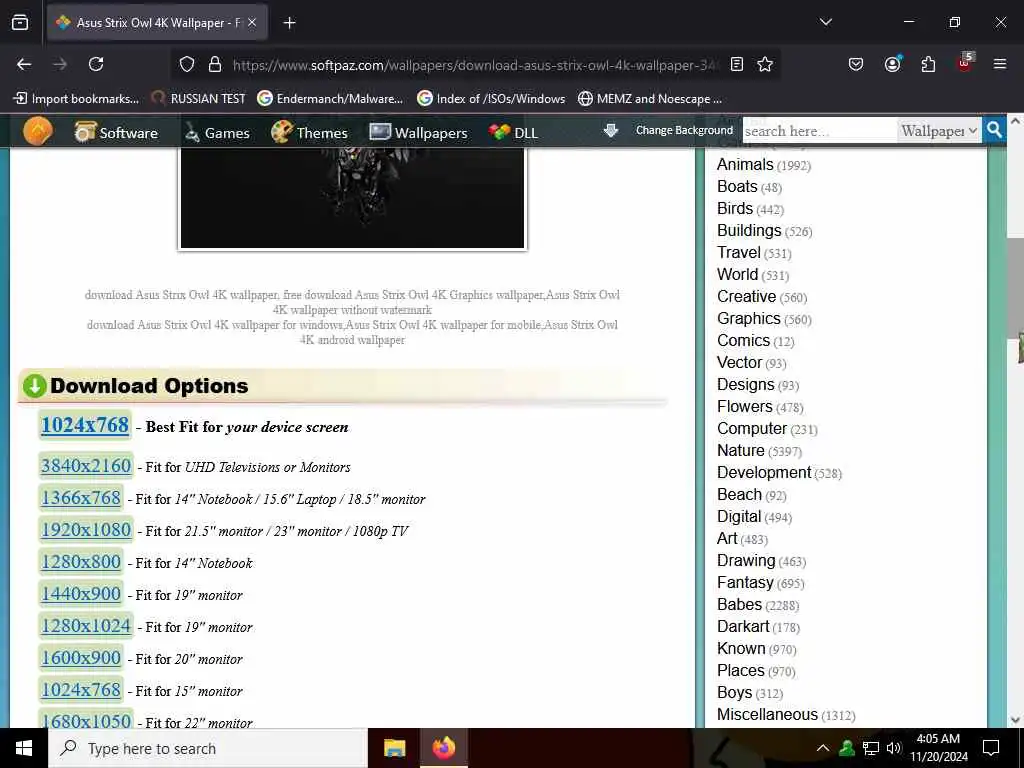Go back to previous page
Viewport: 1024px width, 768px height.
point(24,64)
